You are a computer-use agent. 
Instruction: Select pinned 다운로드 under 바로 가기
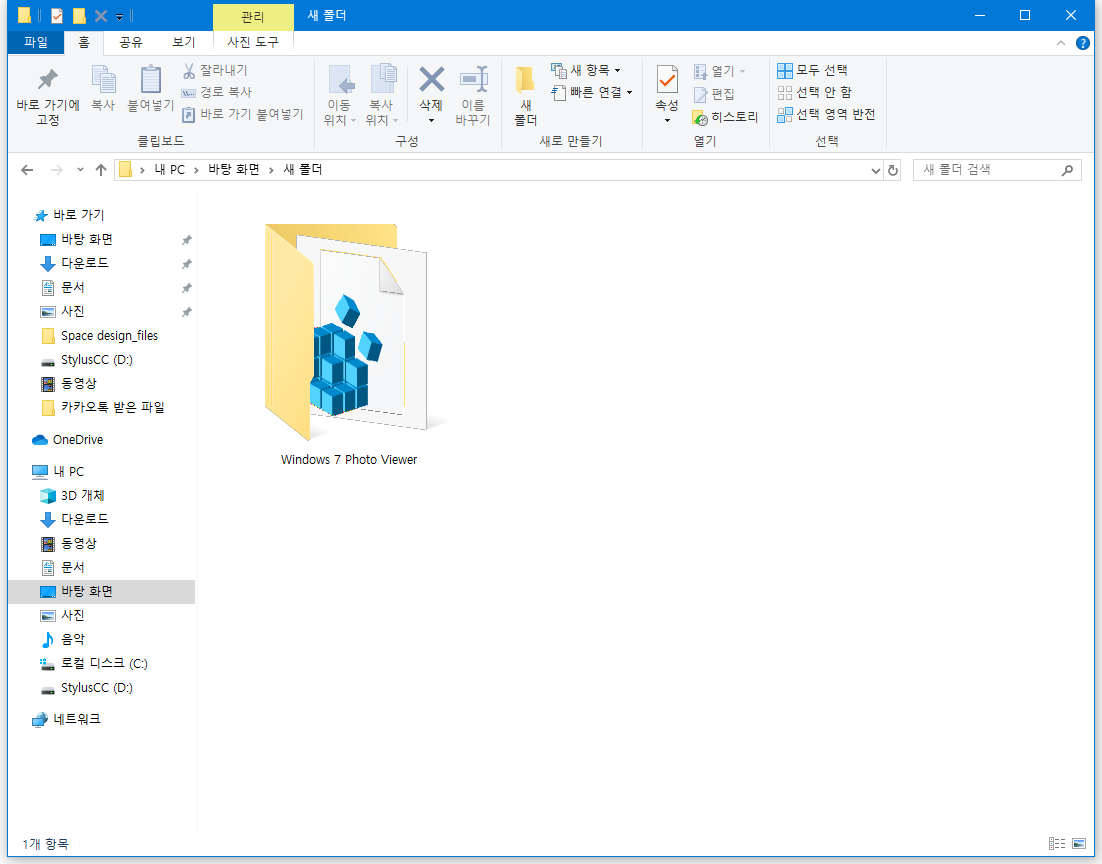click(x=84, y=264)
